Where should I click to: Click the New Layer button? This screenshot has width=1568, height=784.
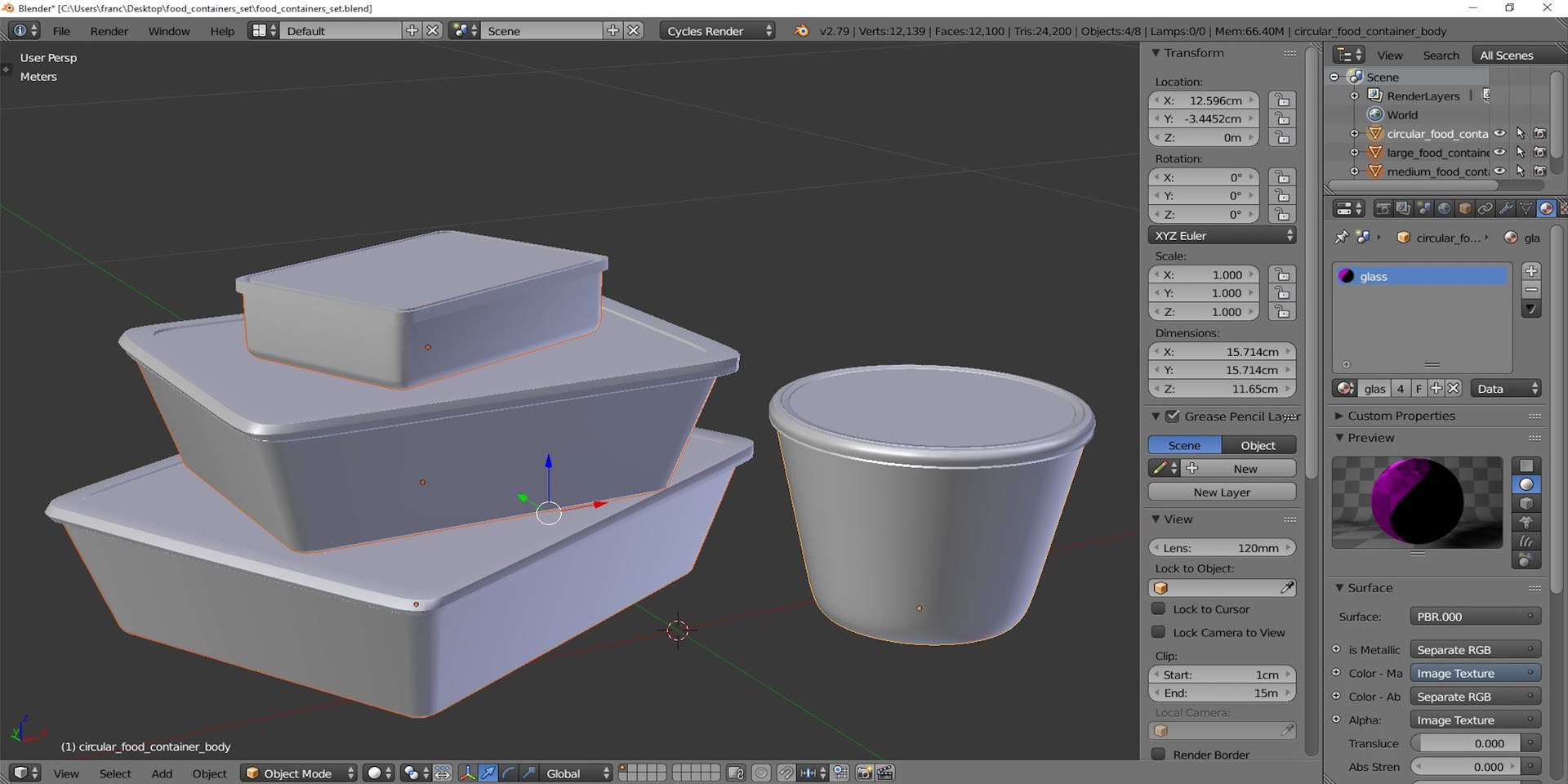(1222, 492)
